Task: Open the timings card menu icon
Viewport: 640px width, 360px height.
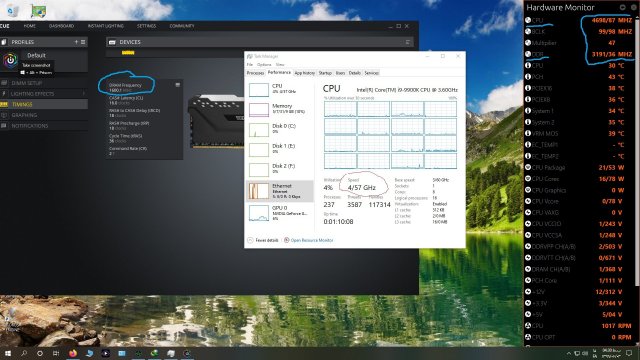Action: [x=178, y=85]
